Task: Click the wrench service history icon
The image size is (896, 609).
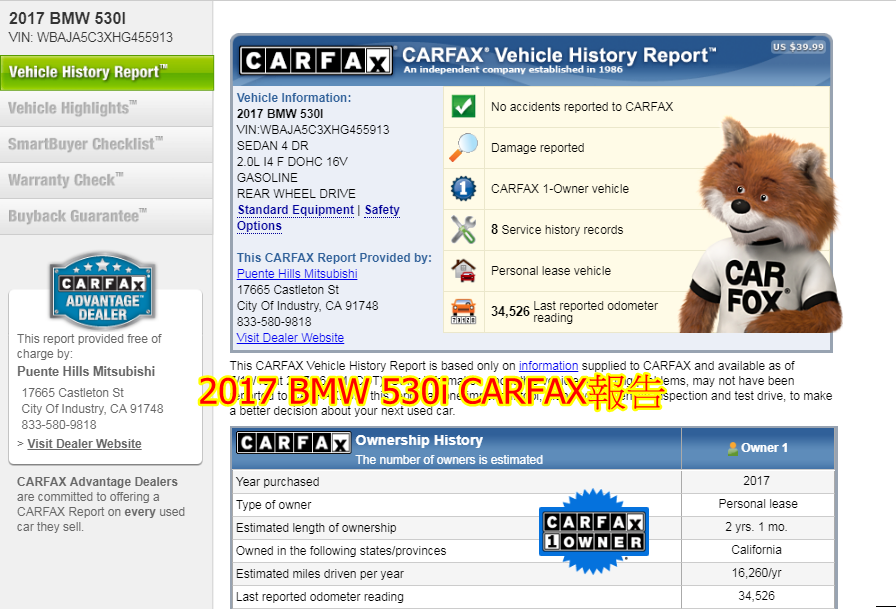Action: pyautogui.click(x=463, y=230)
